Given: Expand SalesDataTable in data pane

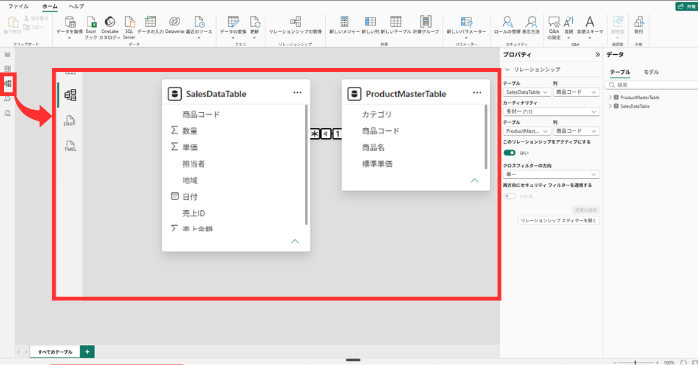Looking at the screenshot, I should click(610, 106).
